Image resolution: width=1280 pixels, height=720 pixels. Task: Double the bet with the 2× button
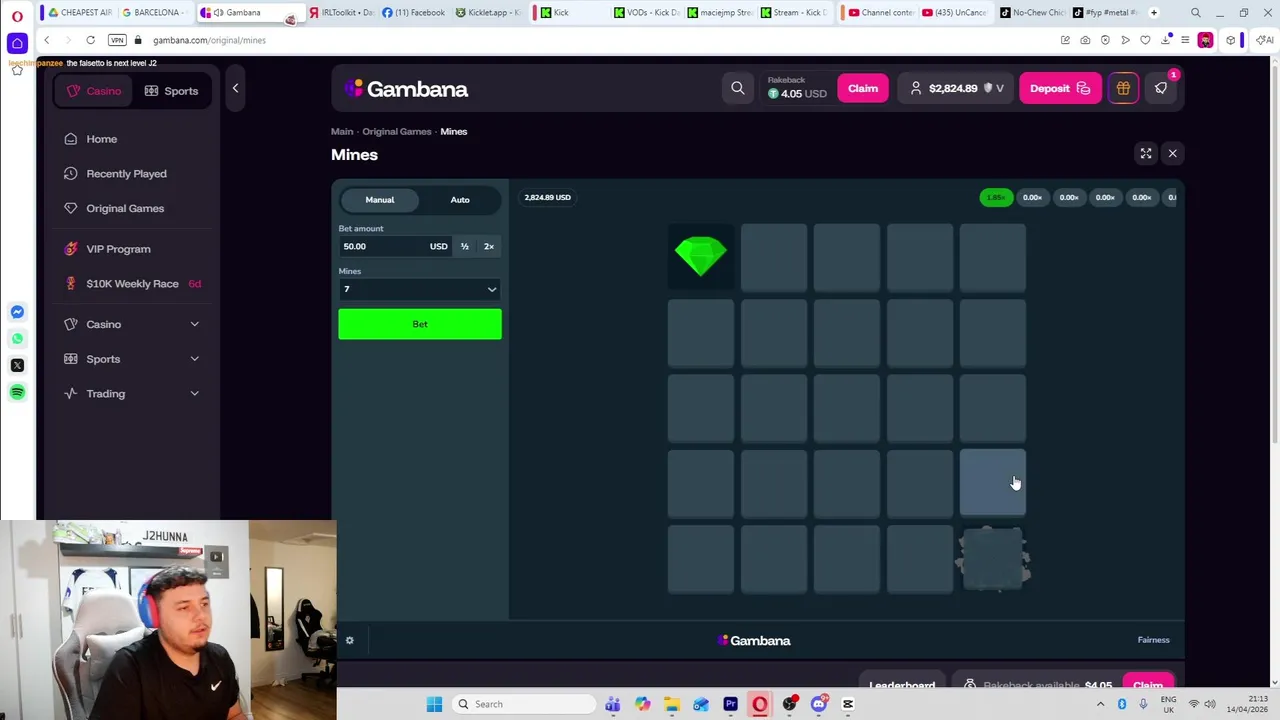click(489, 246)
